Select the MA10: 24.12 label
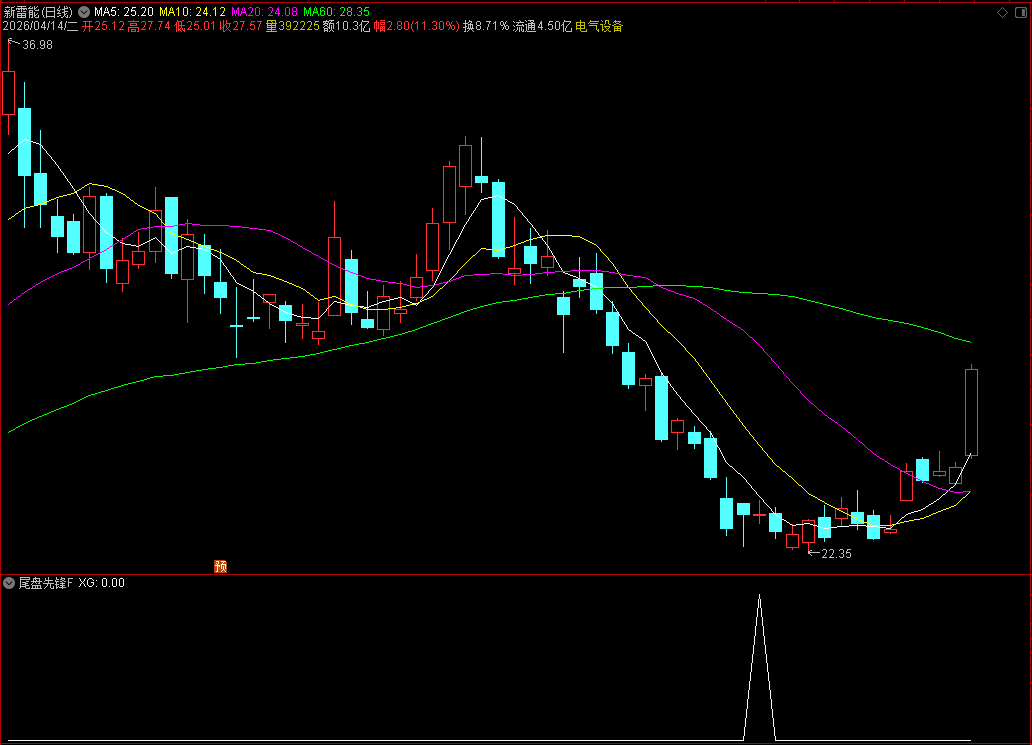 192,12
